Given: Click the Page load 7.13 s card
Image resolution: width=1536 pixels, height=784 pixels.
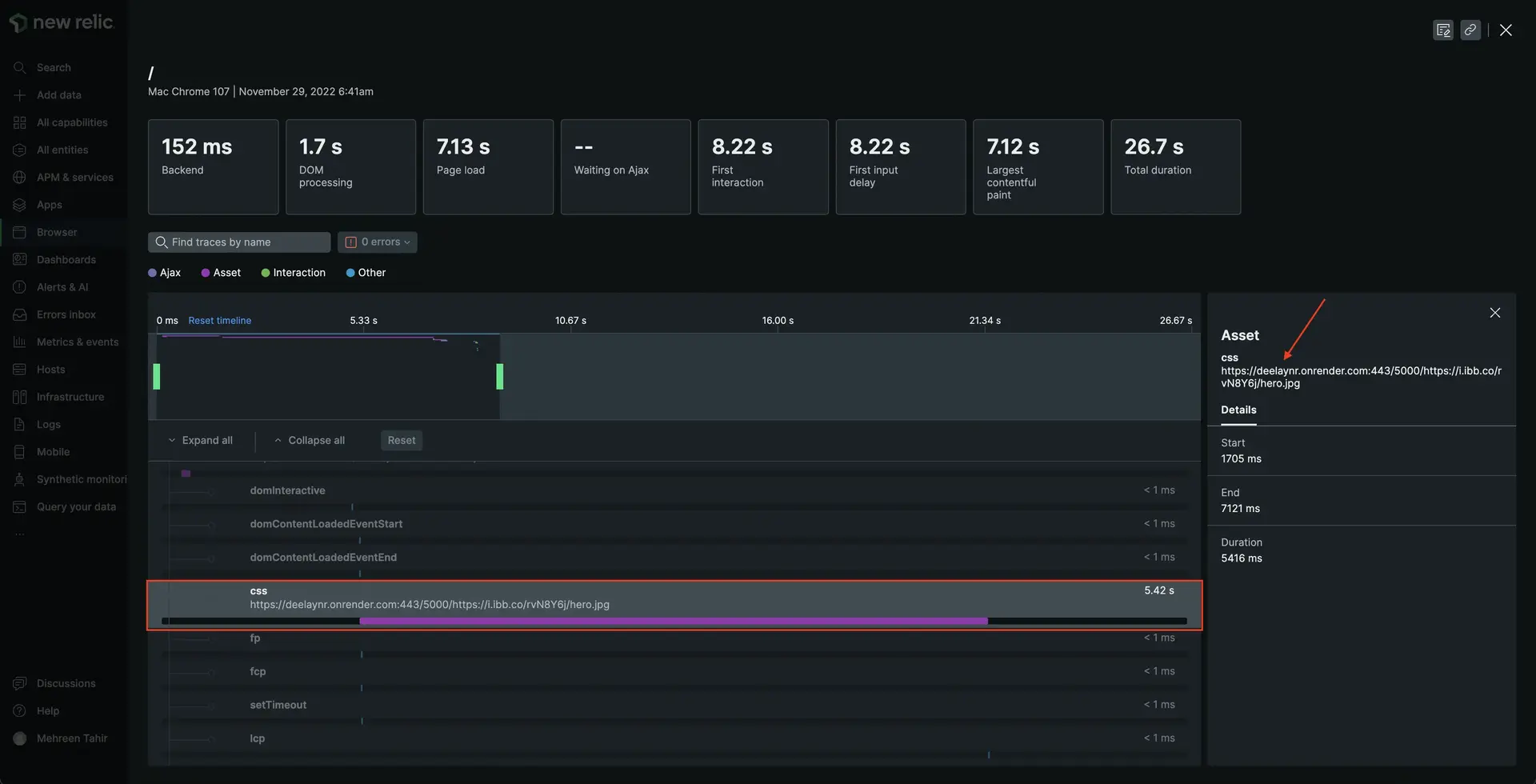Looking at the screenshot, I should (488, 167).
